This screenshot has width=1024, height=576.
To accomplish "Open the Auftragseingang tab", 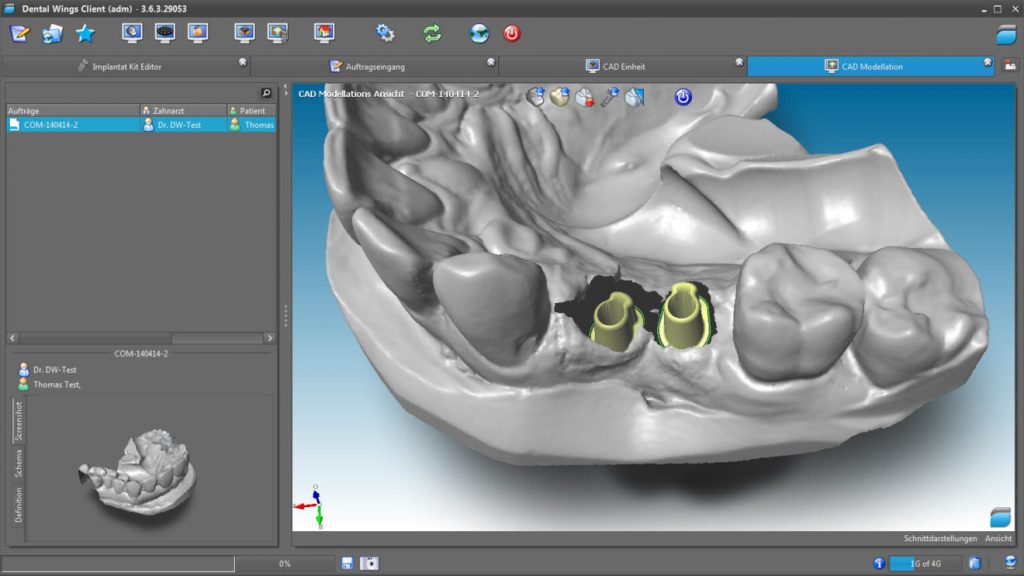I will click(368, 67).
